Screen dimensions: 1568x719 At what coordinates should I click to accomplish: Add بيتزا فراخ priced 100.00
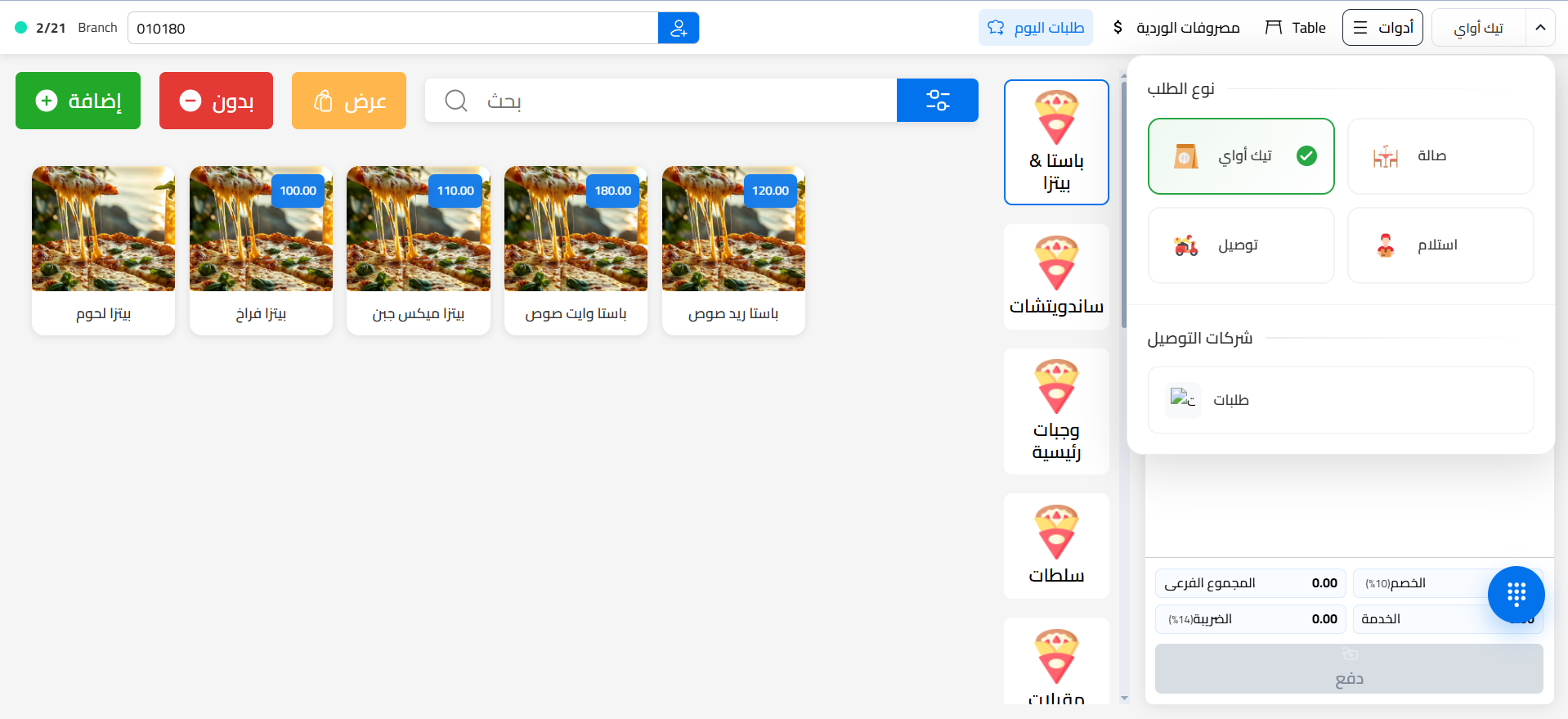pos(261,250)
